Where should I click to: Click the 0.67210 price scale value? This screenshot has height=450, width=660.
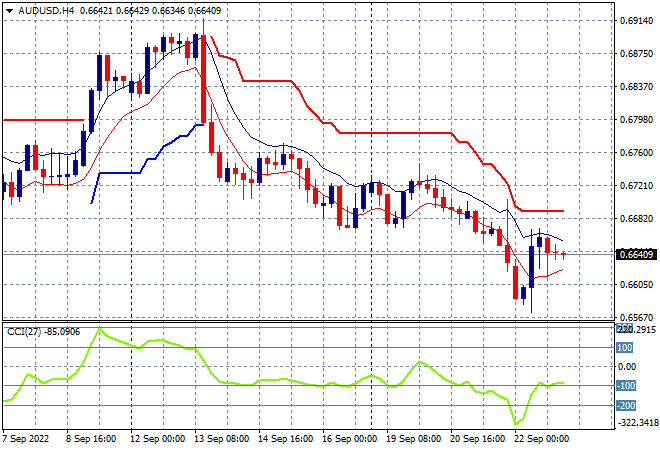coord(636,185)
